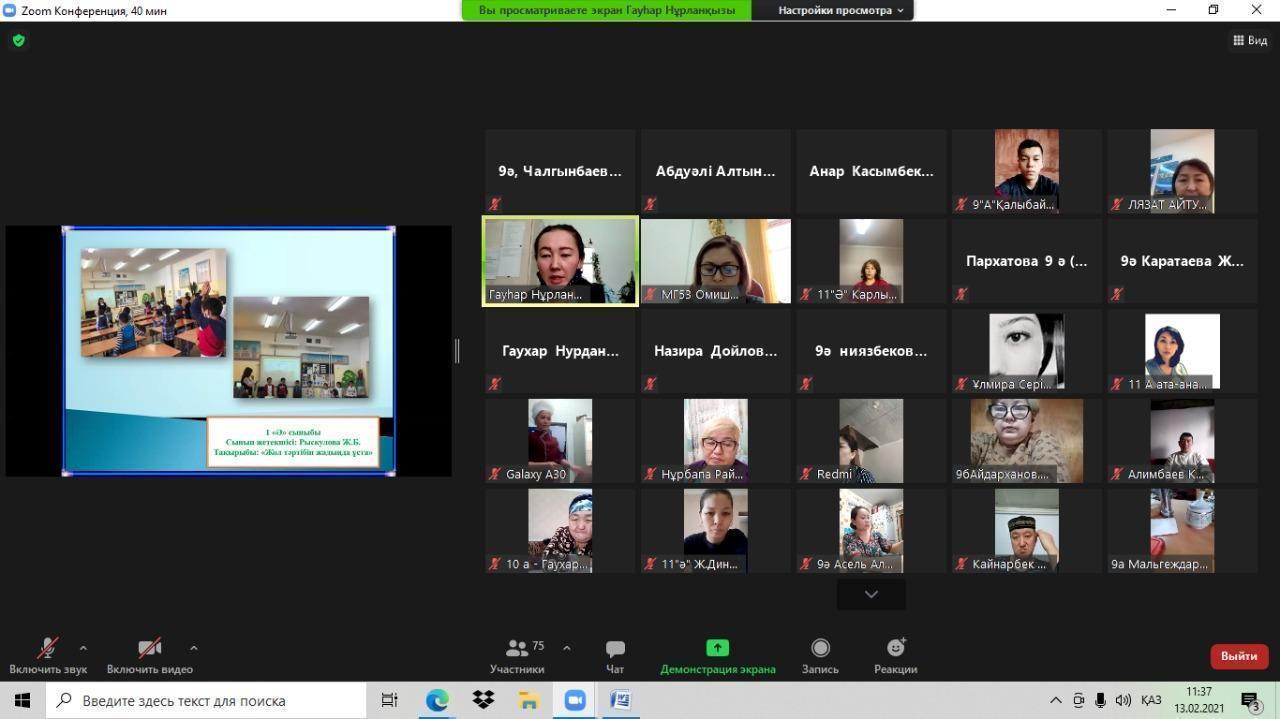This screenshot has width=1280, height=719.
Task: Open Microsoft Edge from the taskbar
Action: (437, 700)
